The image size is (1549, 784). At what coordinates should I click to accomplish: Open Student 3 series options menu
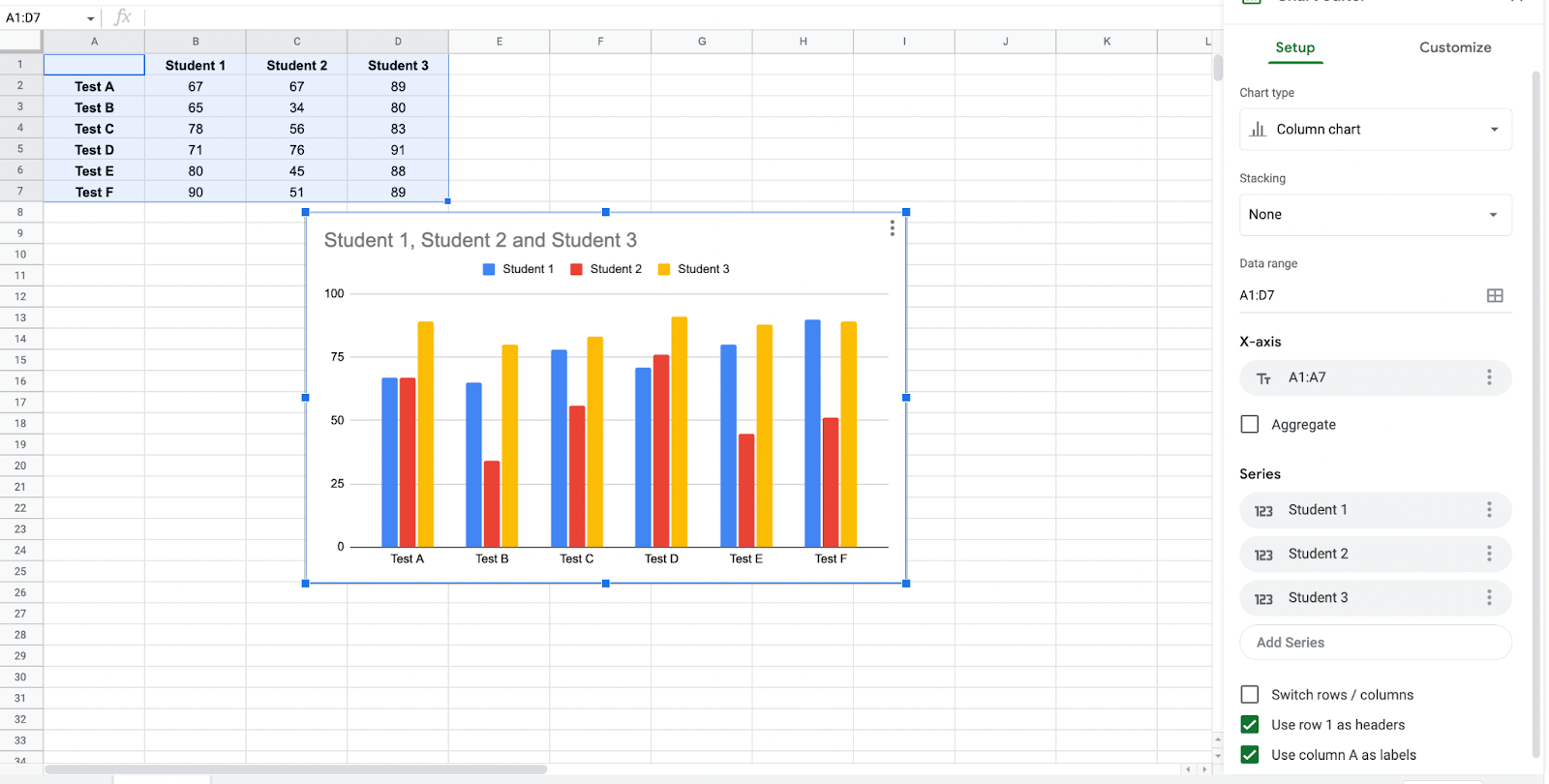pyautogui.click(x=1488, y=598)
